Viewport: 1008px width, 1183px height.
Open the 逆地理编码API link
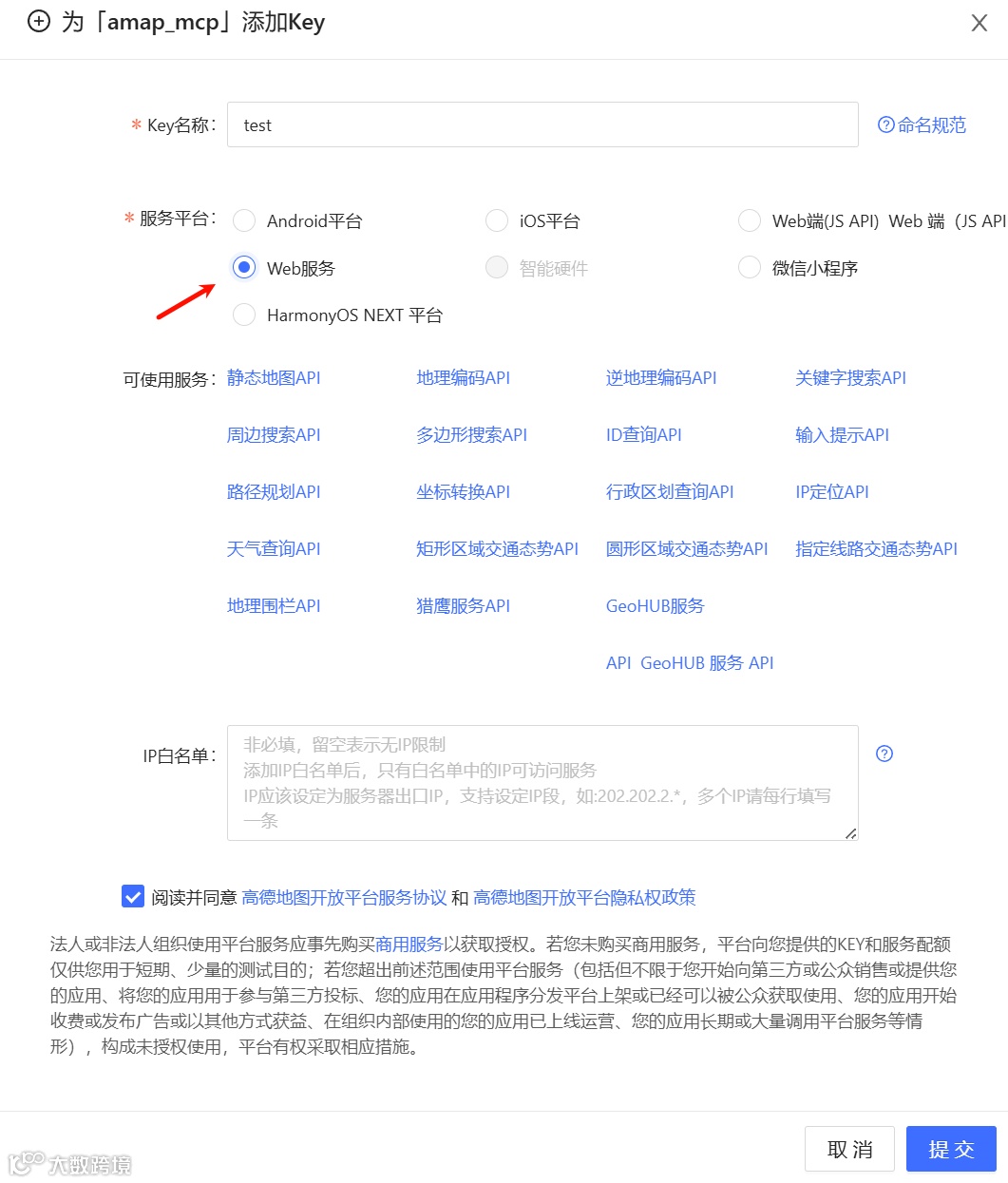(x=661, y=377)
